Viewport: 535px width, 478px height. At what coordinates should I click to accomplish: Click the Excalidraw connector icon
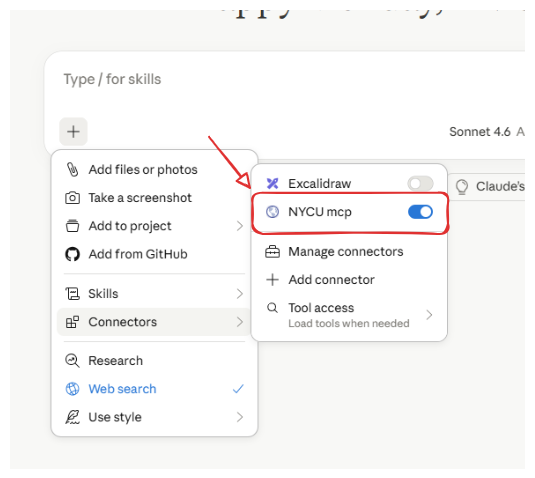pos(272,184)
